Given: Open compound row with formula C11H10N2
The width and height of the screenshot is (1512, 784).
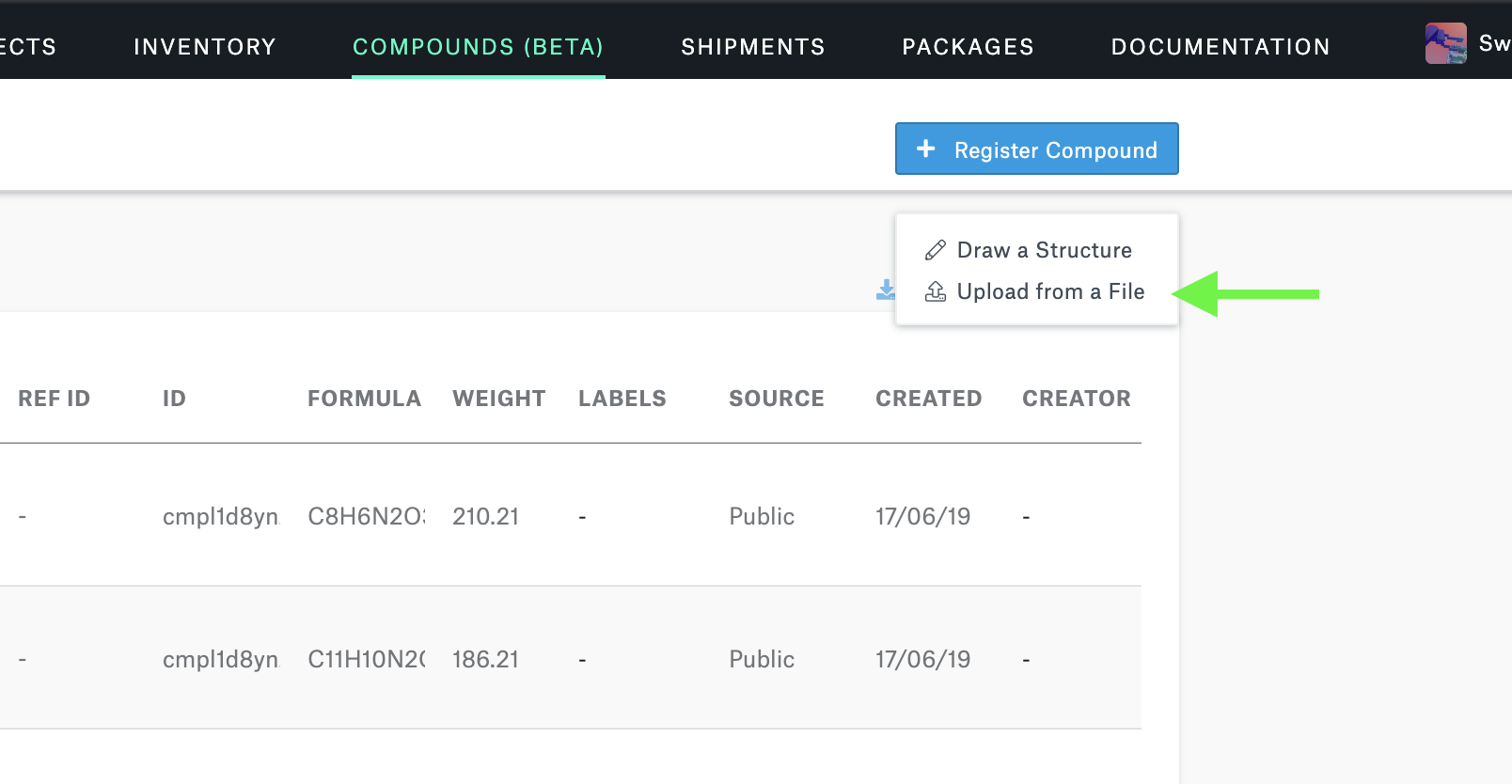Looking at the screenshot, I should (x=366, y=659).
